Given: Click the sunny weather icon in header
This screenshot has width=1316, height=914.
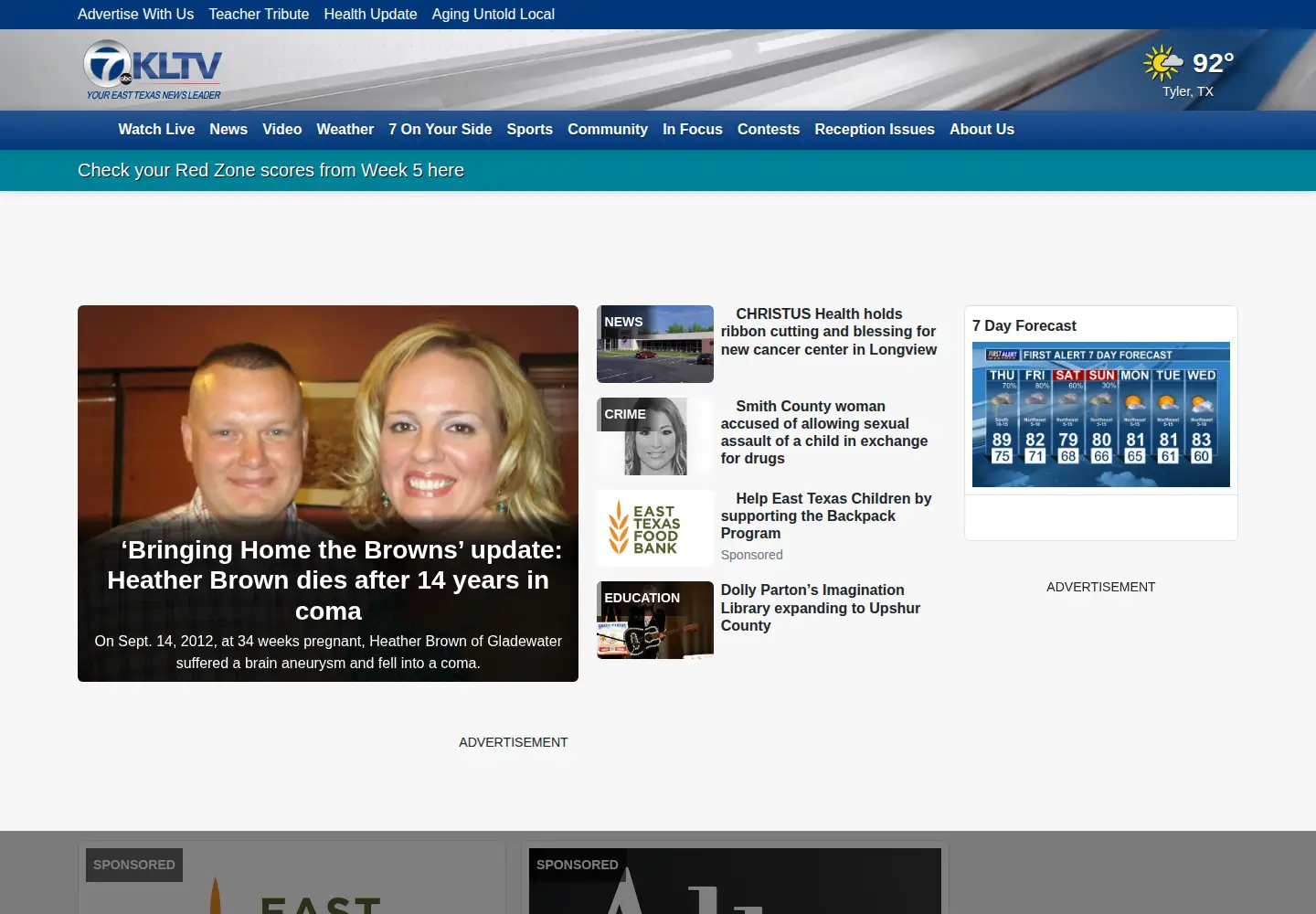Looking at the screenshot, I should [x=1162, y=63].
